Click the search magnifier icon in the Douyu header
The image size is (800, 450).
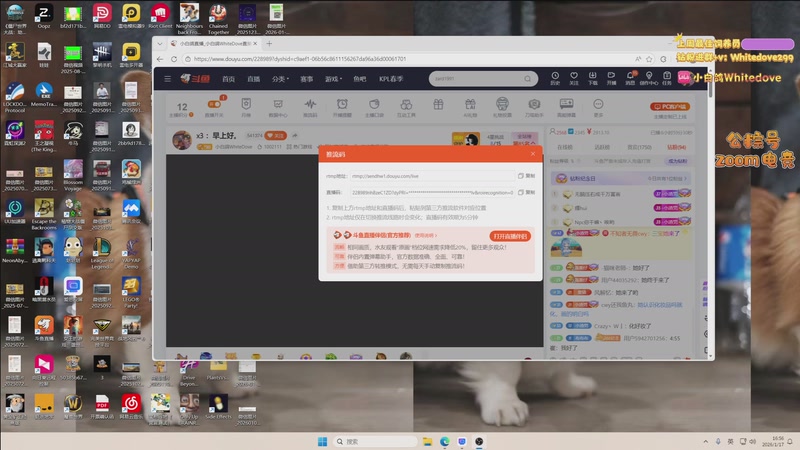pyautogui.click(x=528, y=79)
